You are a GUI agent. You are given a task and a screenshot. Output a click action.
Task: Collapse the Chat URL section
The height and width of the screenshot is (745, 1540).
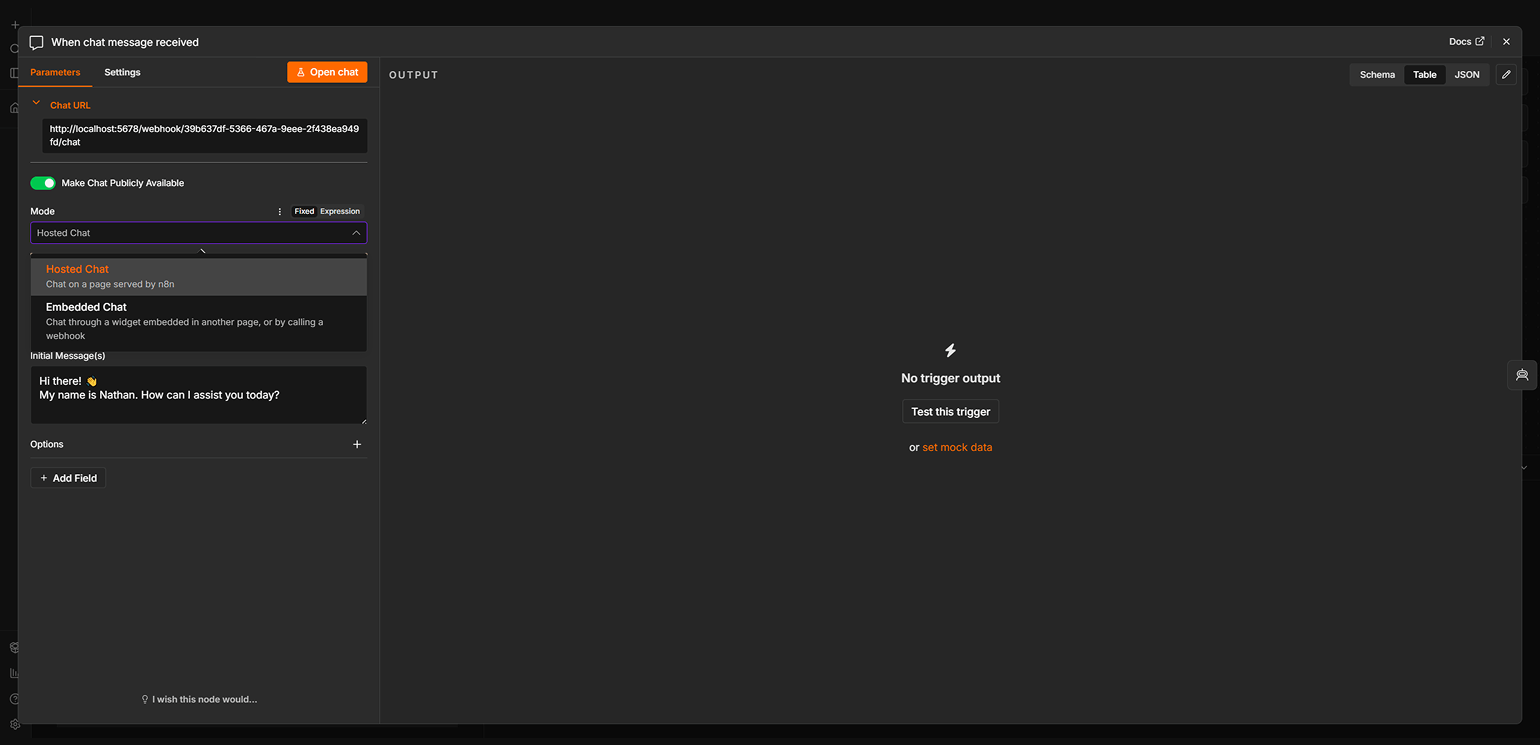click(37, 103)
